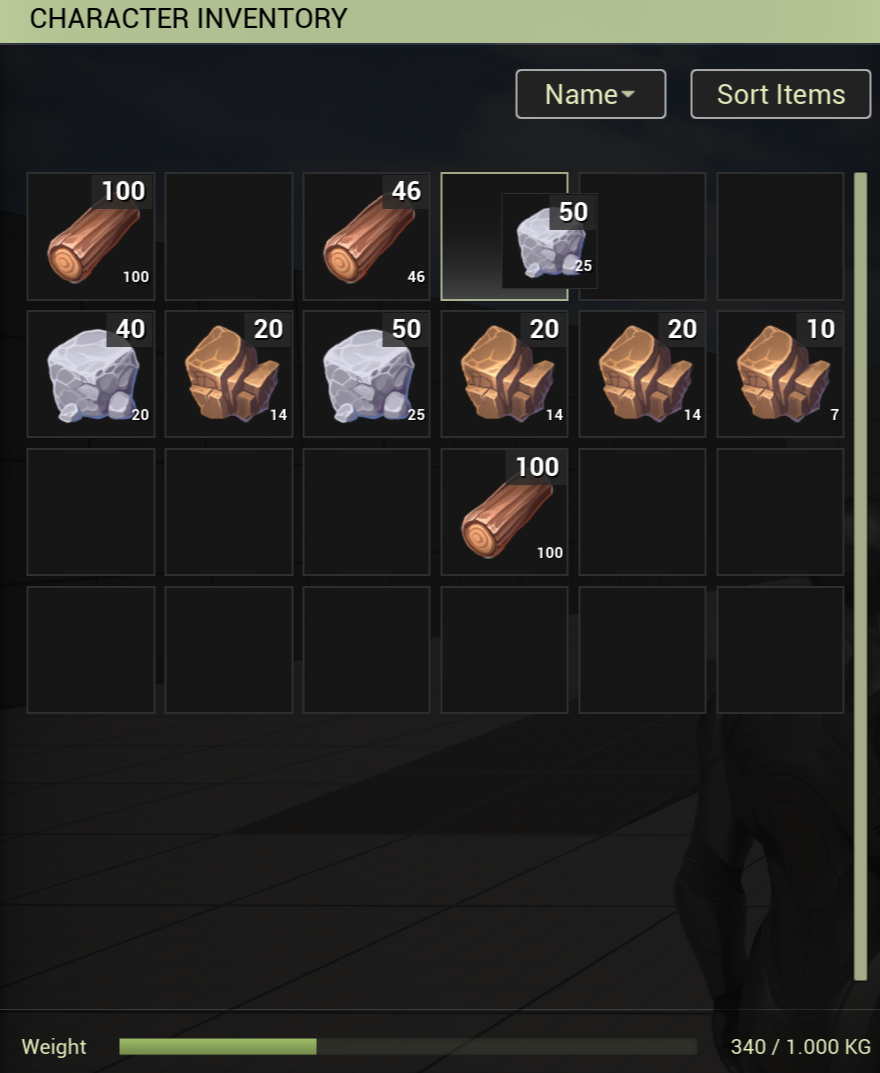Select the 100-stack wood log in first slot
The height and width of the screenshot is (1073, 880).
(x=91, y=236)
